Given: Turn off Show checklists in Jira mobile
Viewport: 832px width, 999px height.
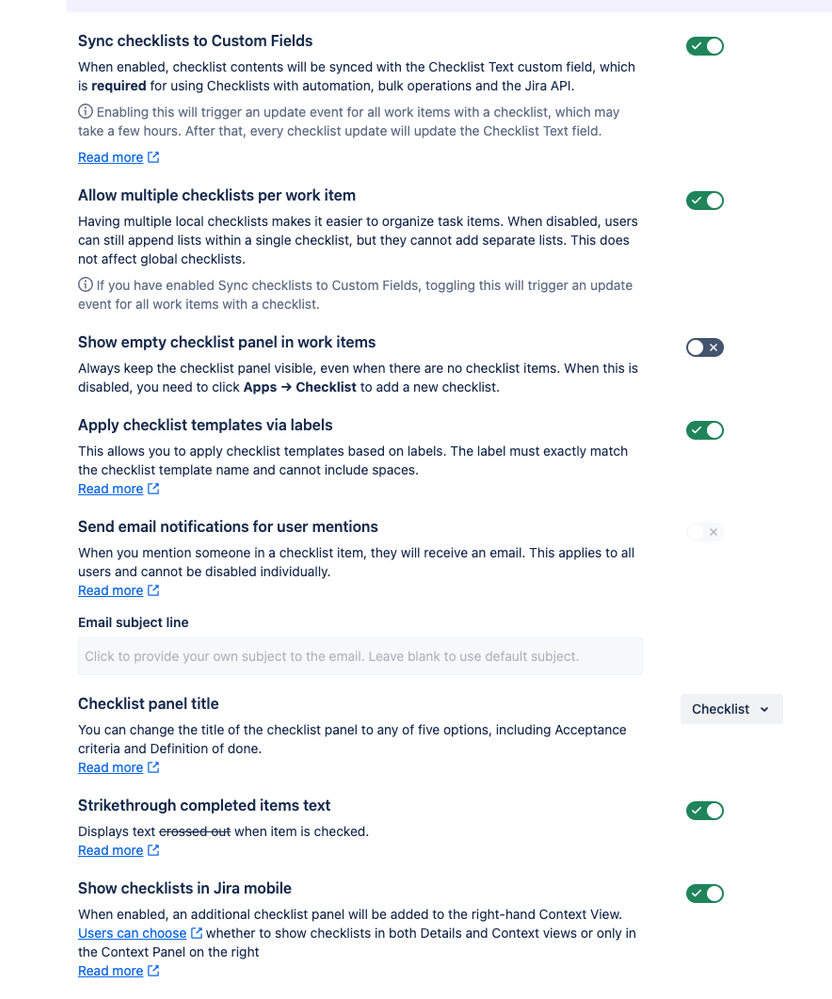Looking at the screenshot, I should 705,893.
